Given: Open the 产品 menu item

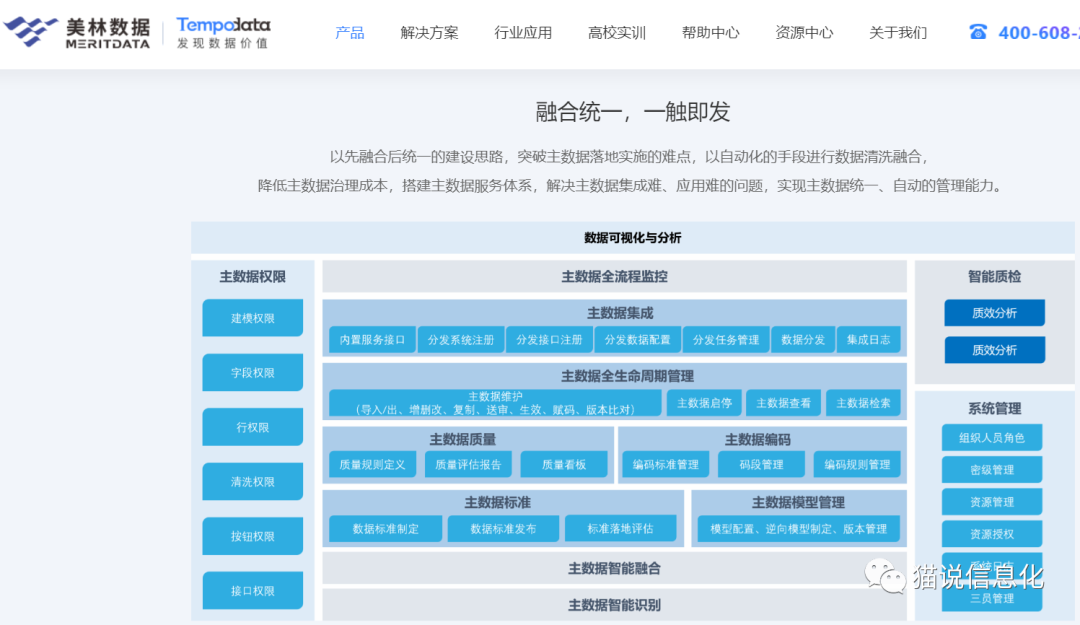Looking at the screenshot, I should tap(350, 33).
